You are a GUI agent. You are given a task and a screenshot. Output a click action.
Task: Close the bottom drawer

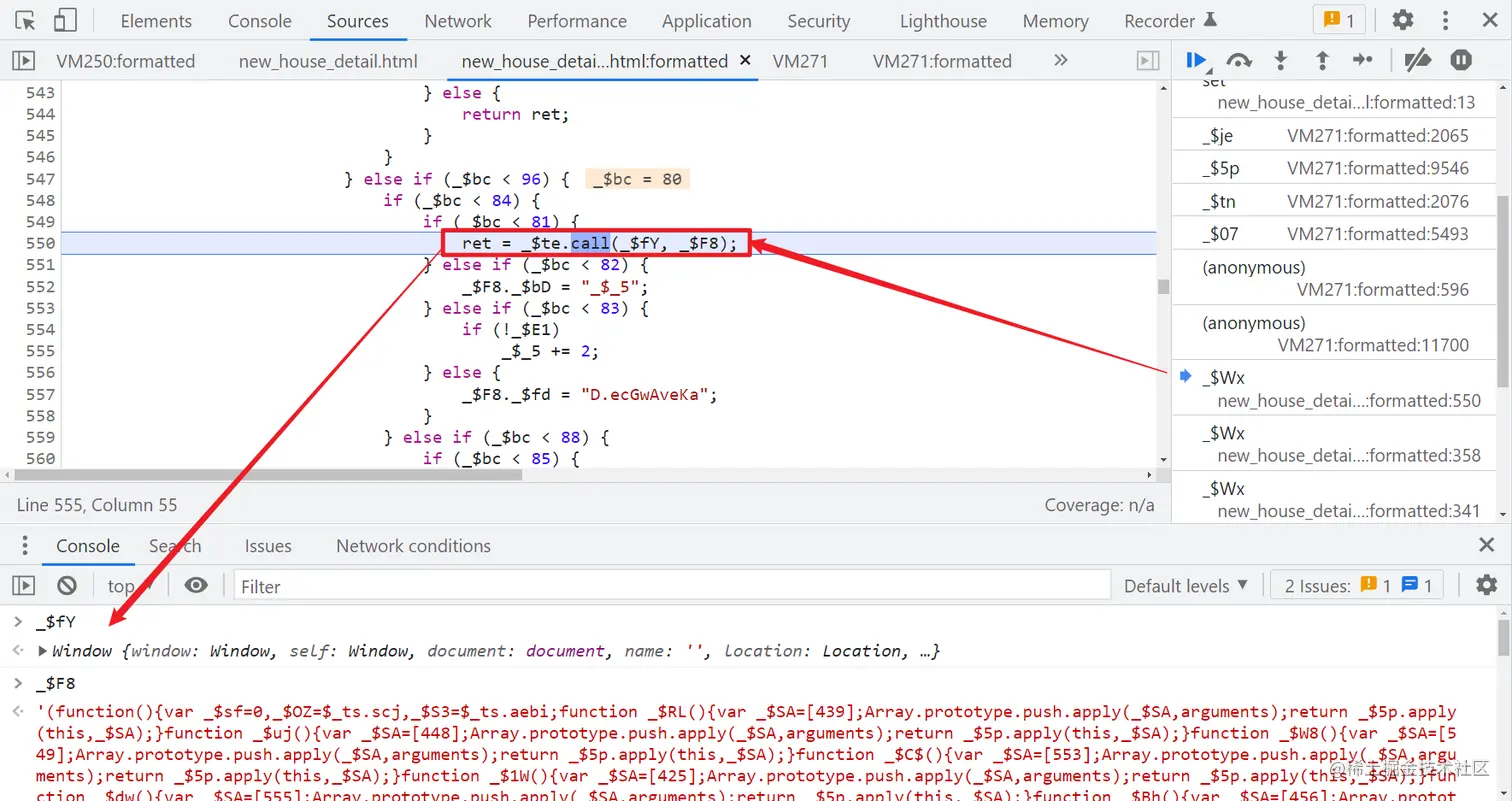click(x=1487, y=545)
